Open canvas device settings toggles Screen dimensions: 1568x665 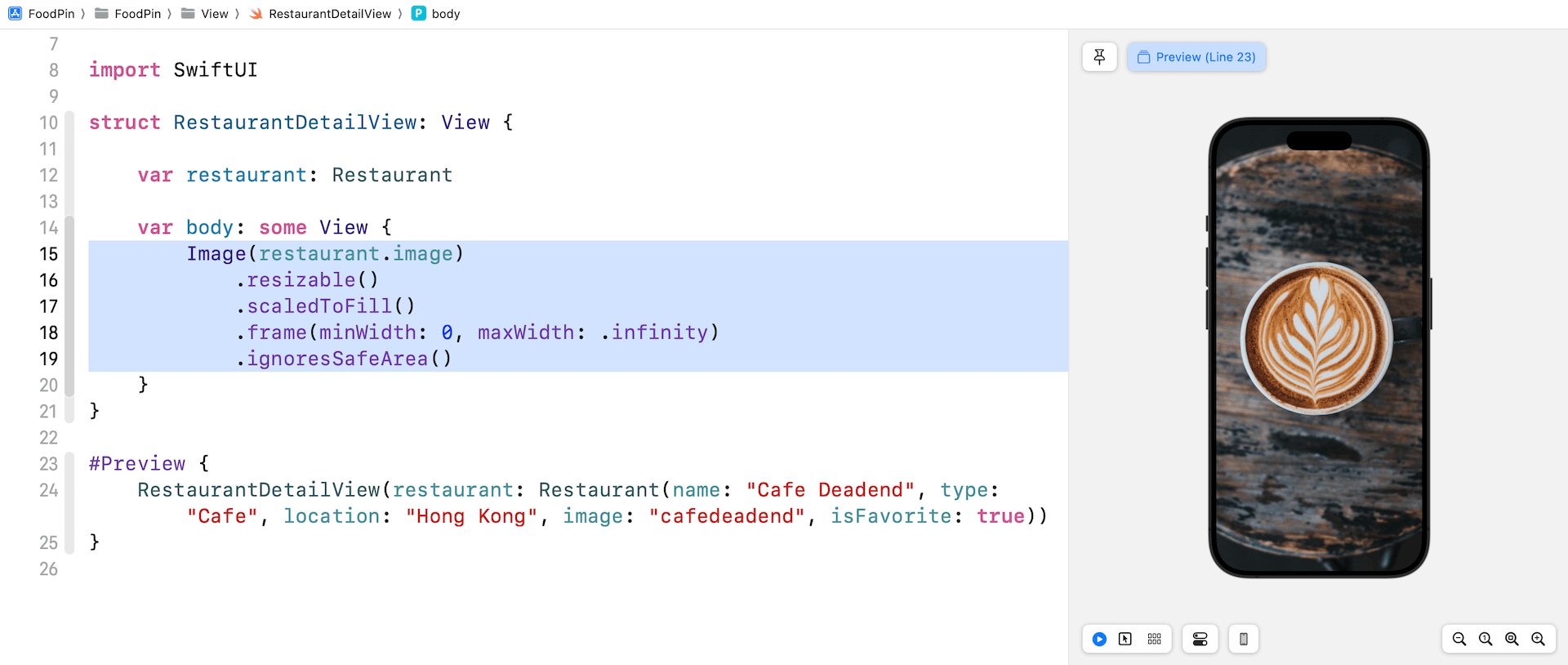[1200, 639]
